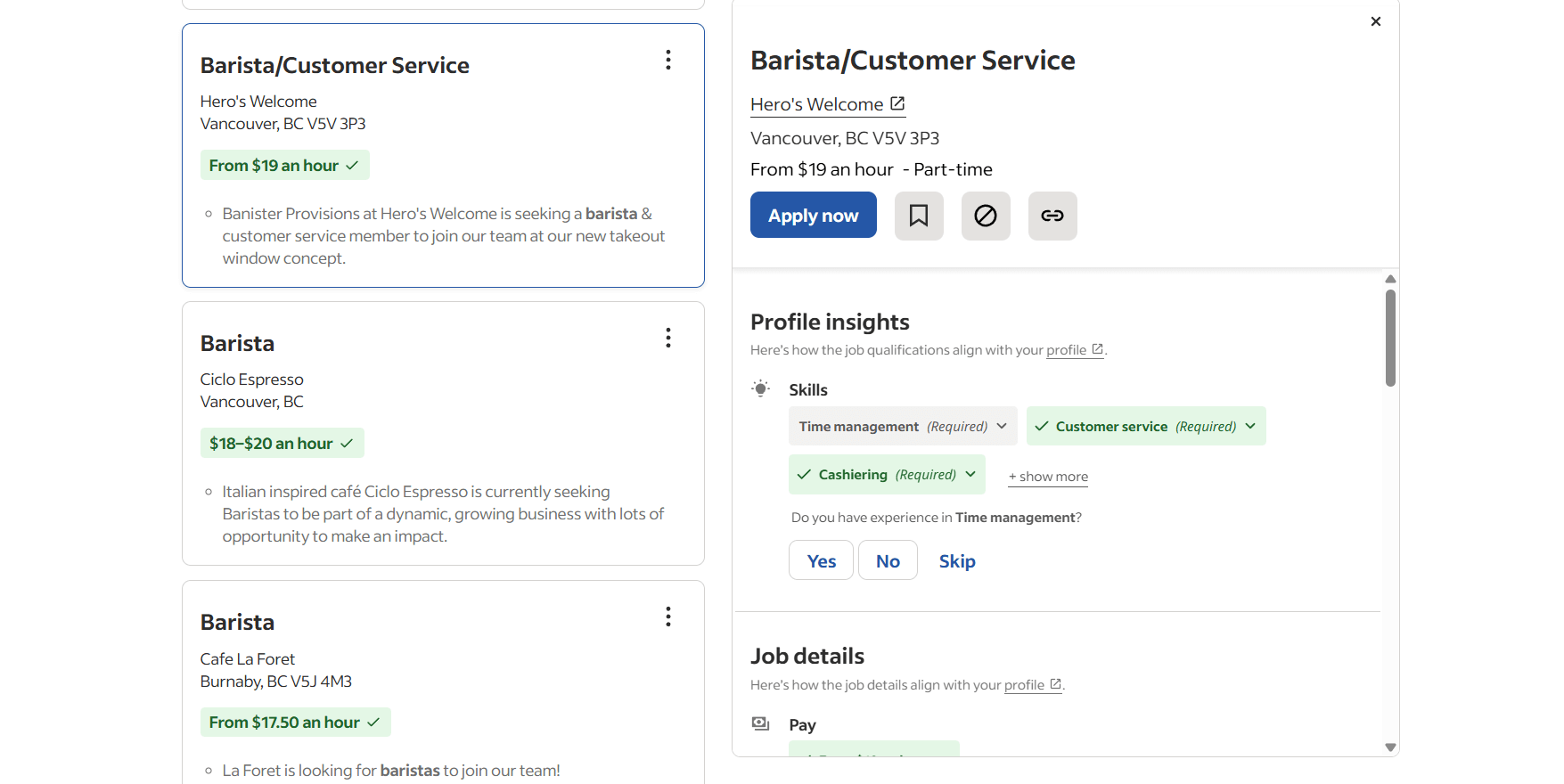
Task: Click external link icon beside Hero's Welcome
Action: 897,104
